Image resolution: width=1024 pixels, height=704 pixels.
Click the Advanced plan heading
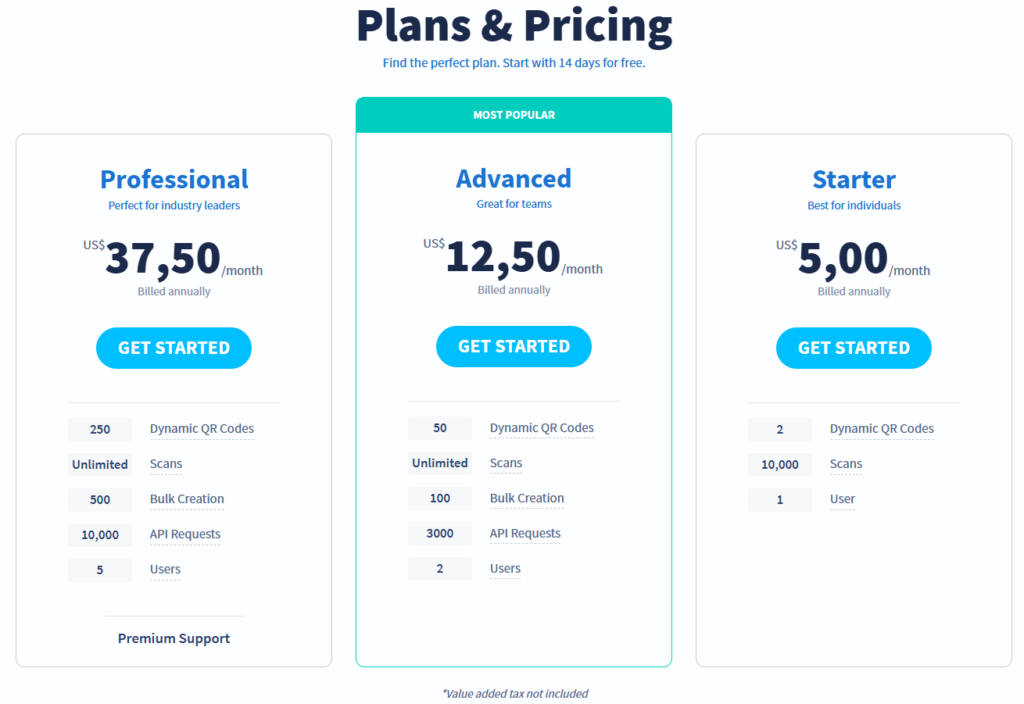pos(514,179)
